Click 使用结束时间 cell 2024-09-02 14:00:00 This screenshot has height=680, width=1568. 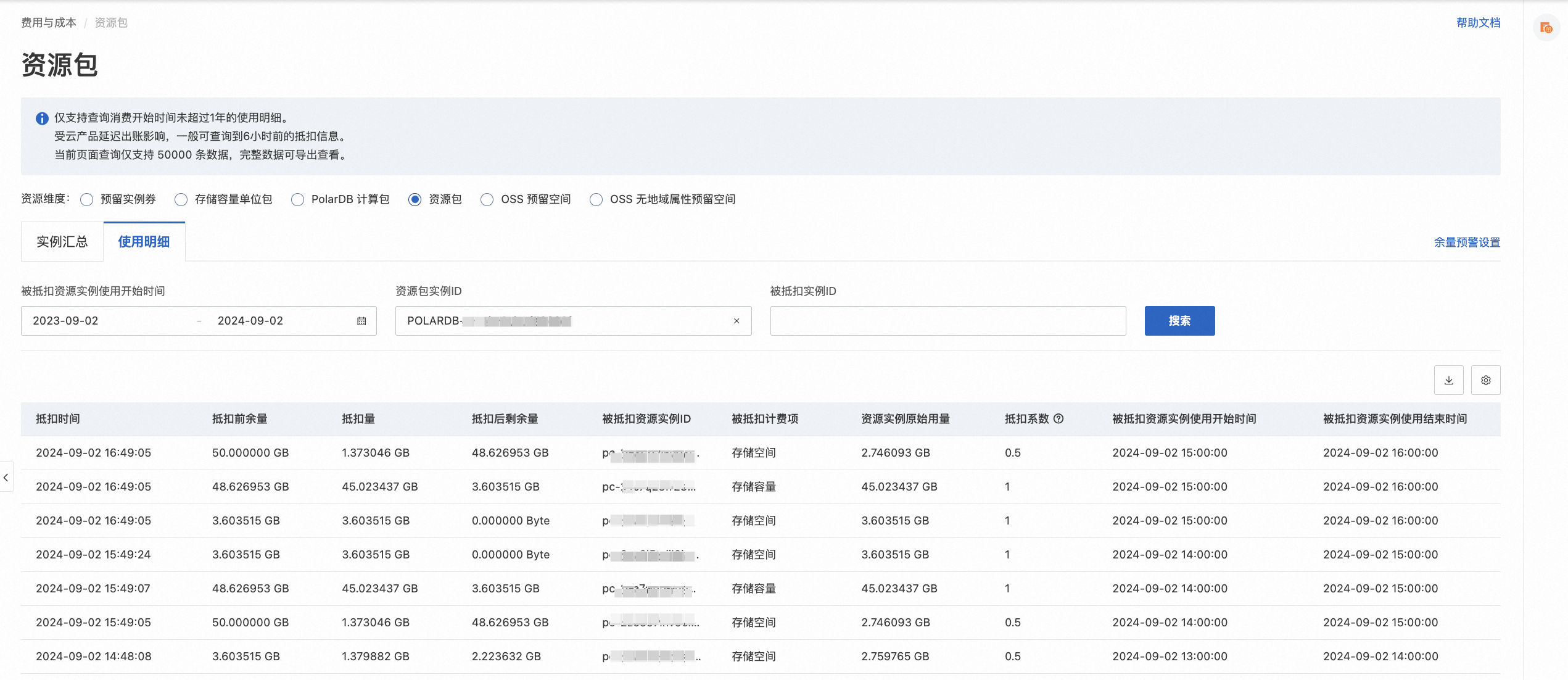point(1380,657)
